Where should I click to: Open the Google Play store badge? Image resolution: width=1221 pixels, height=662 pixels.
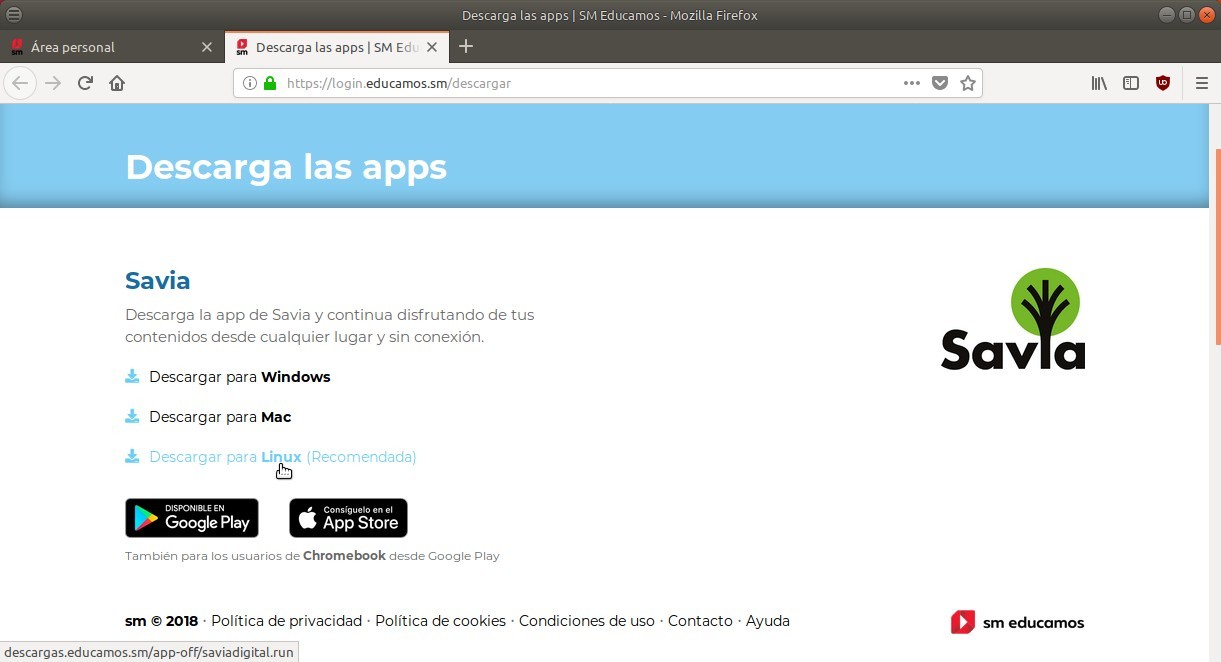(192, 518)
